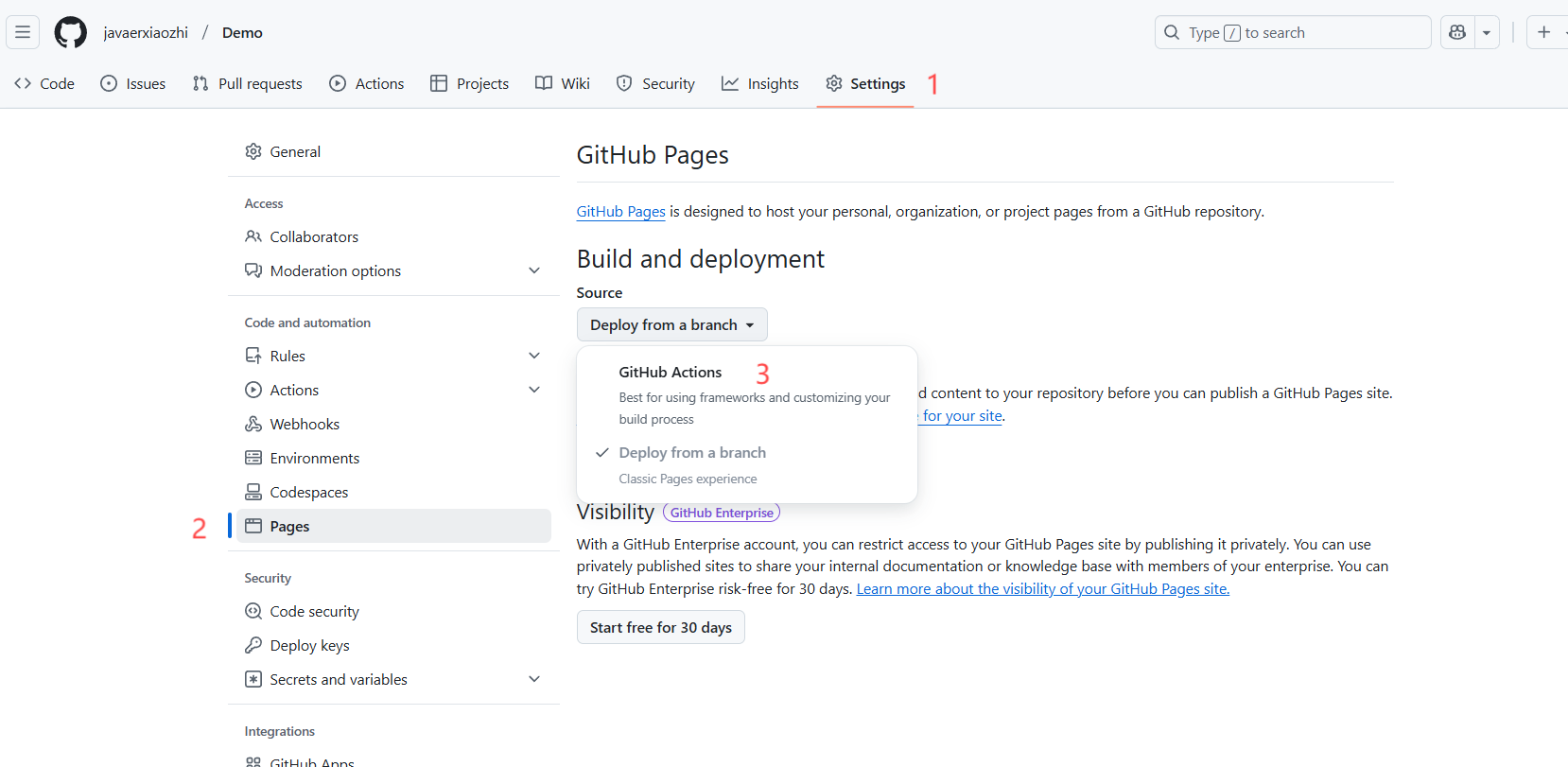Open Learn more about visibility link

(x=1043, y=588)
